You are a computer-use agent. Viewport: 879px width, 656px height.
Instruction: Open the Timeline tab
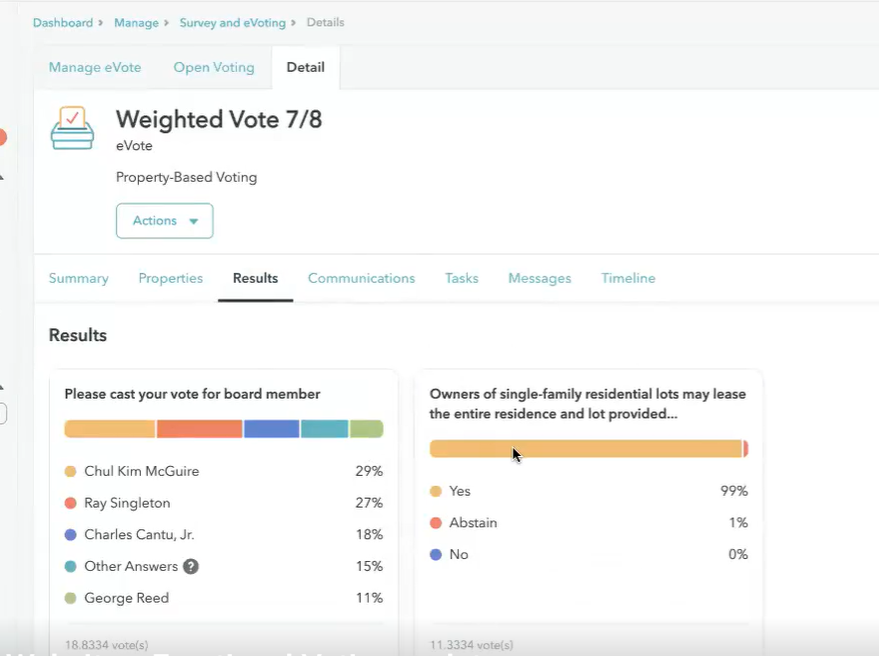click(x=628, y=278)
